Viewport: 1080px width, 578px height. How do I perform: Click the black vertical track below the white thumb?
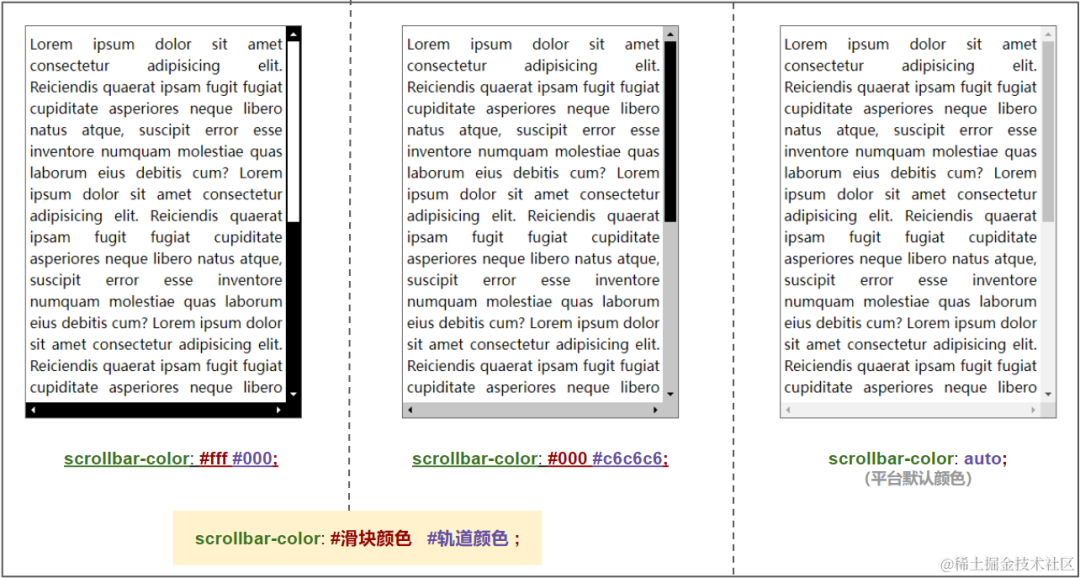(293, 305)
